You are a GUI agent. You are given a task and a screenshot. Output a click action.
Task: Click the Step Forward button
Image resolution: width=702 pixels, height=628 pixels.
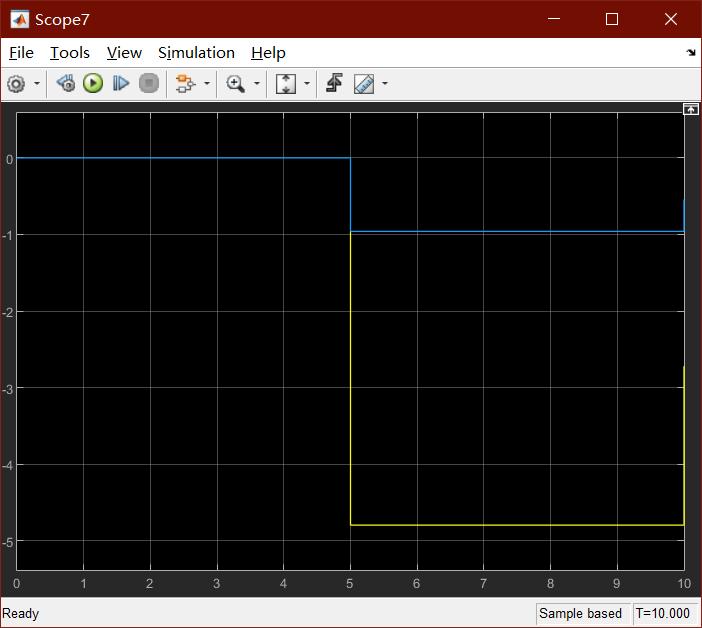121,84
